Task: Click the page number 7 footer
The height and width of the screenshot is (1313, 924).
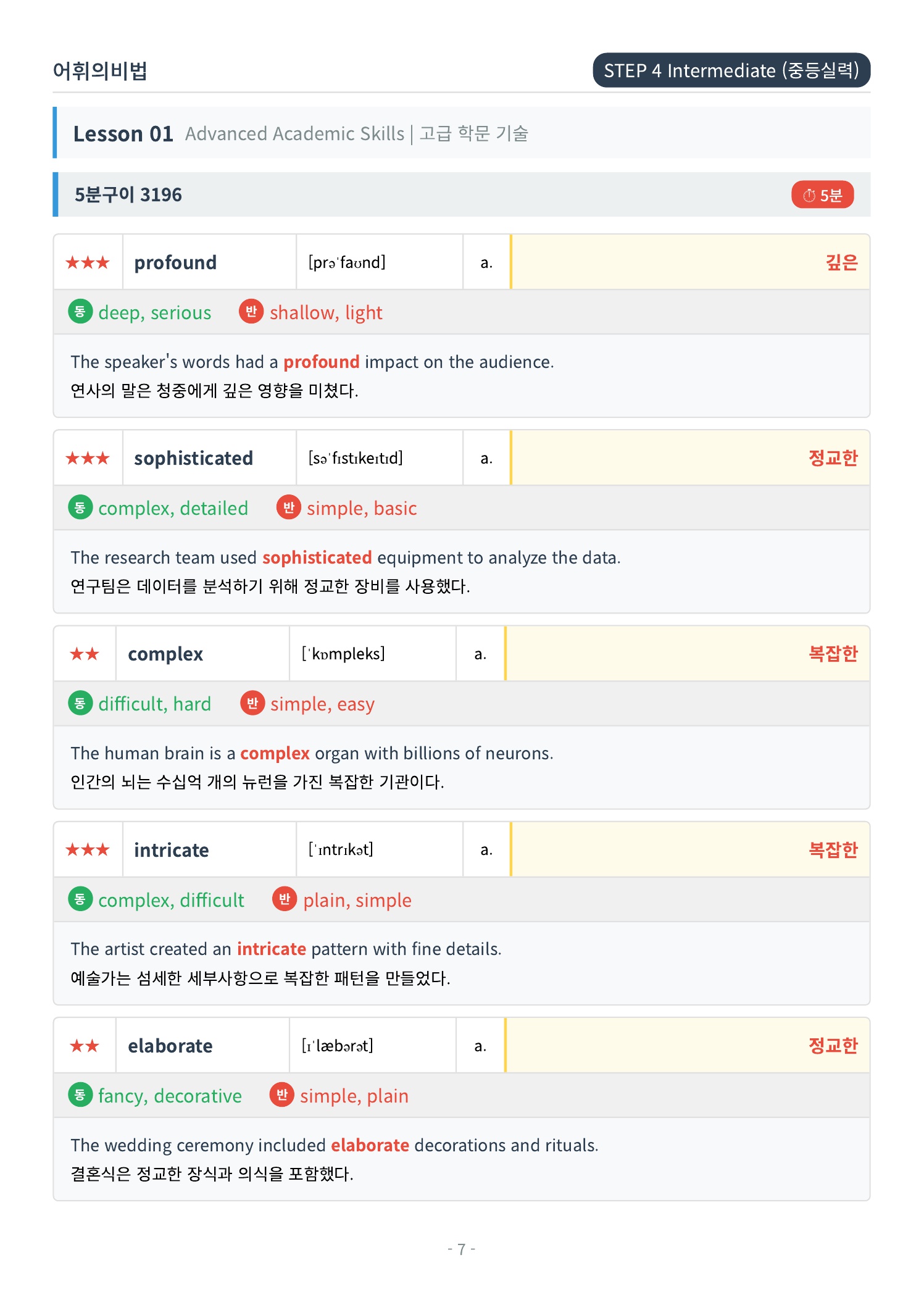Action: (x=462, y=1249)
